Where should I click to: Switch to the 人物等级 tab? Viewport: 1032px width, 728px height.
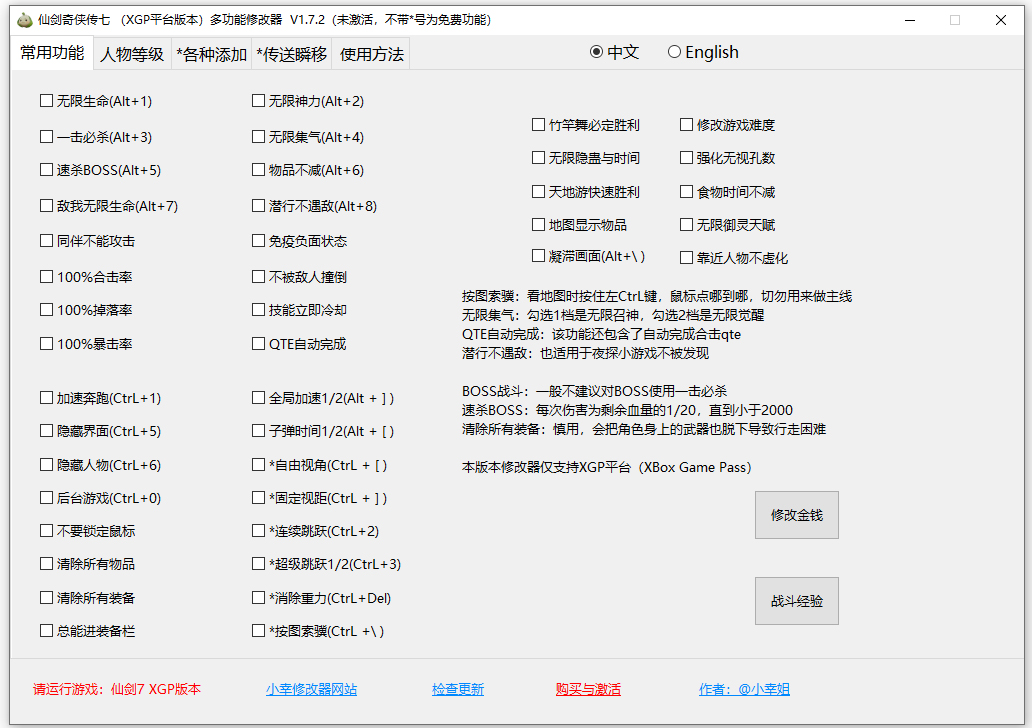(x=131, y=54)
